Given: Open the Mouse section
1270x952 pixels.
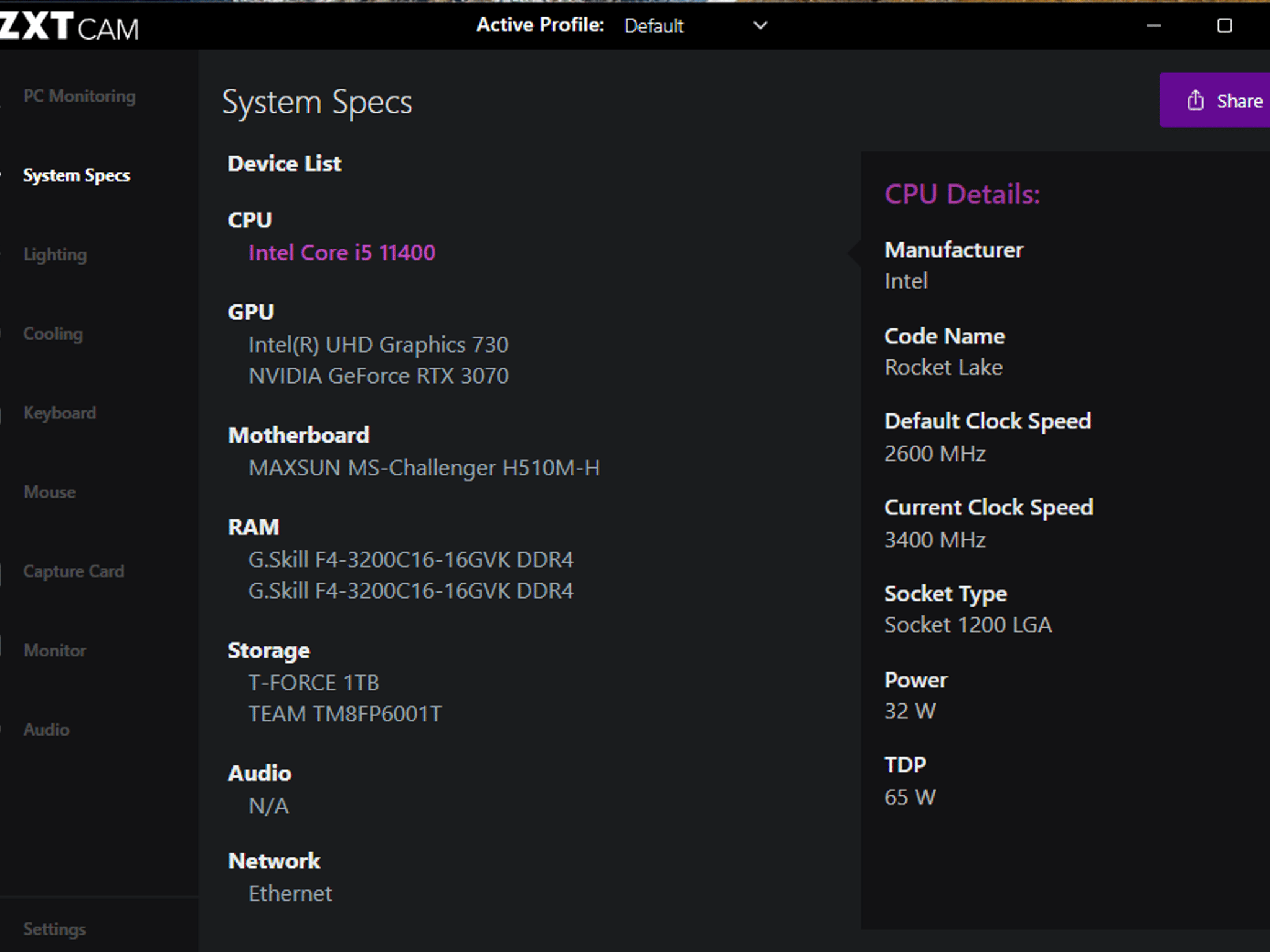Looking at the screenshot, I should coord(50,492).
